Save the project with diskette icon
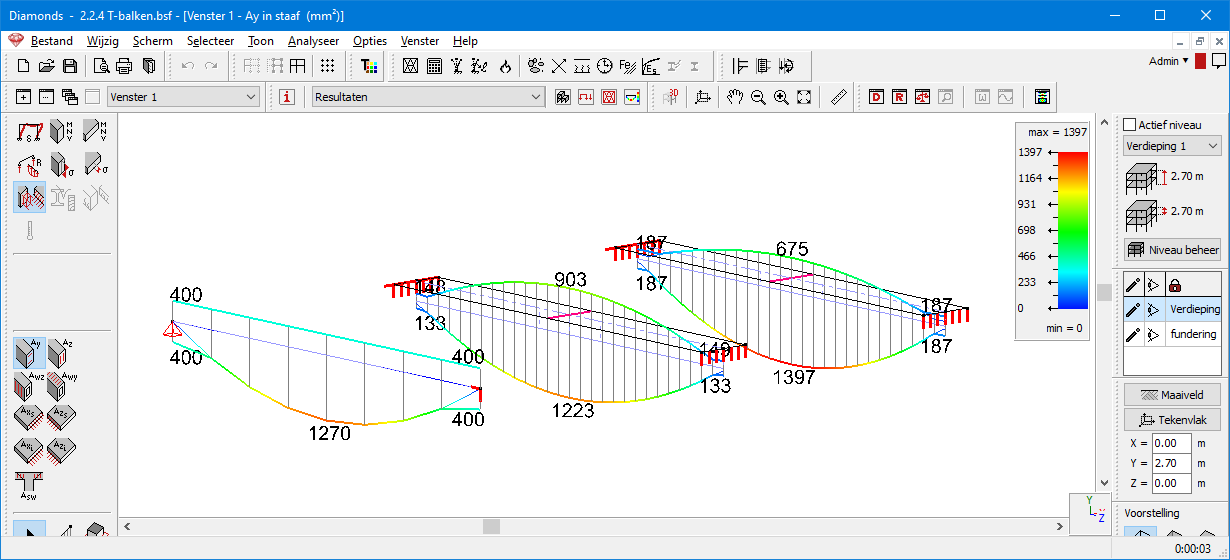The width and height of the screenshot is (1230, 560). [x=69, y=66]
